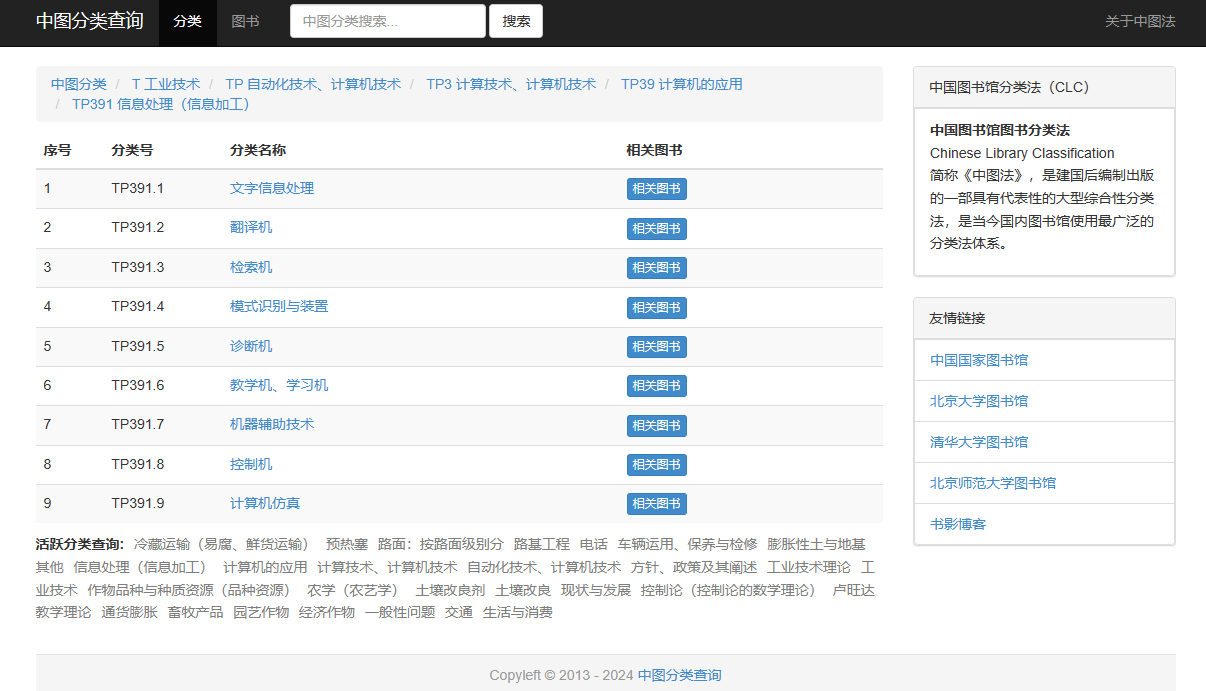The height and width of the screenshot is (691, 1206).
Task: Click 相关图书 button for 控制机
Action: pos(657,465)
